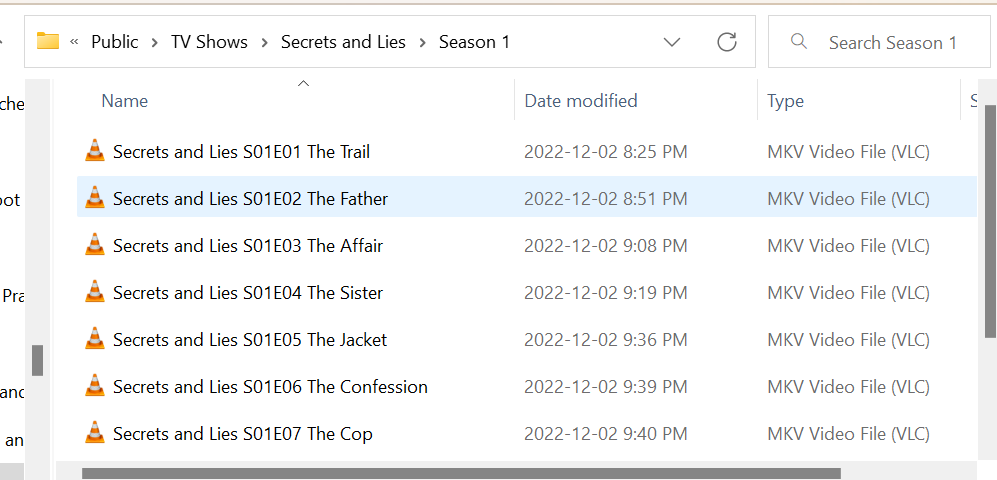Open address bar history dropdown
Viewport: 997px width, 480px height.
pos(672,42)
